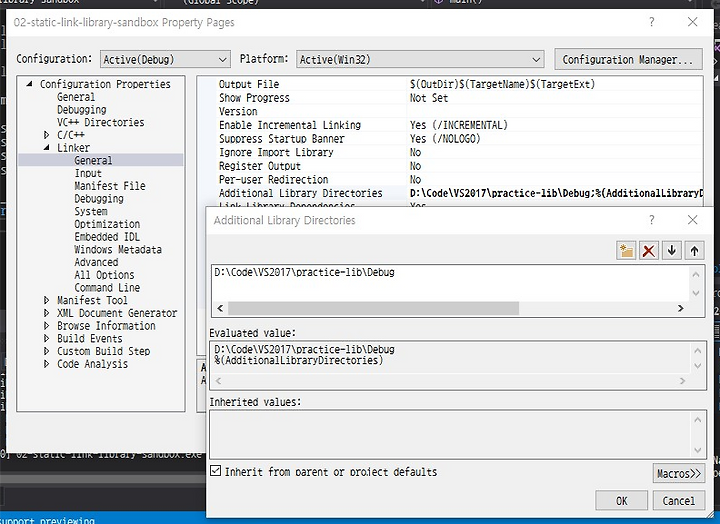Close the Property Pages window
This screenshot has height=524, width=720.
692,22
